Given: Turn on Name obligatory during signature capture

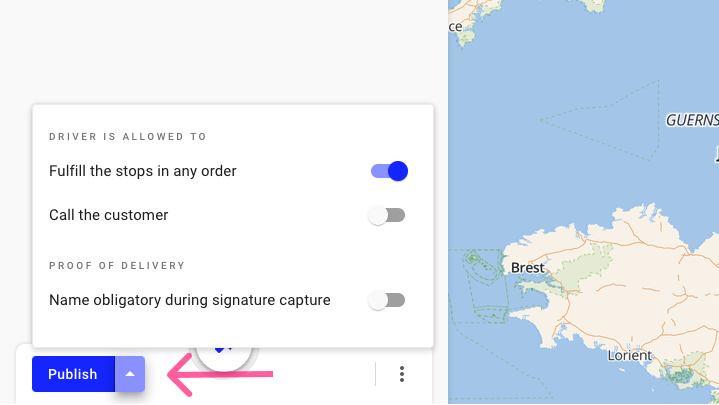Looking at the screenshot, I should click(387, 300).
